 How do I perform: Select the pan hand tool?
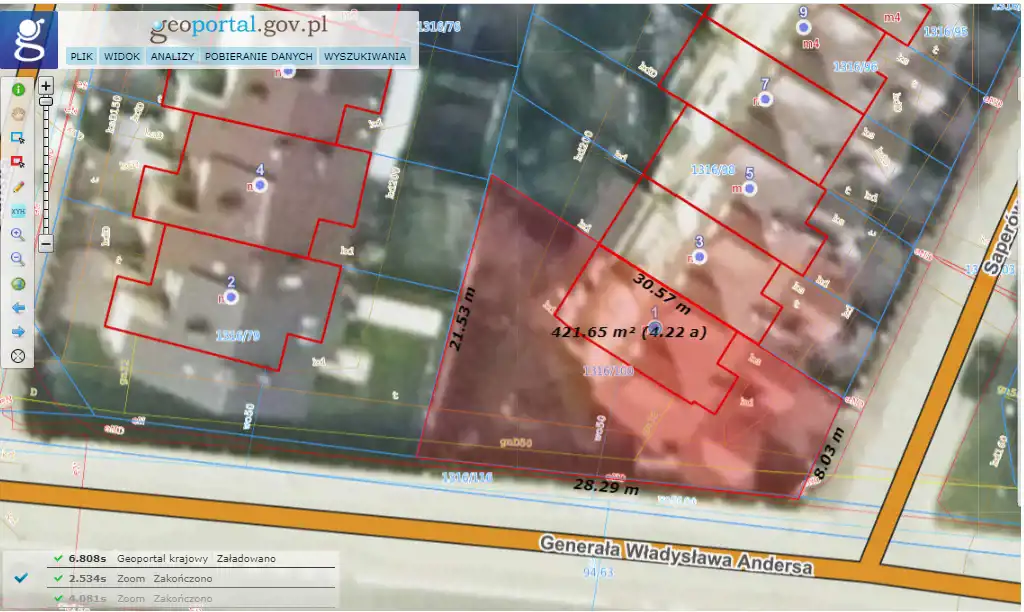[x=18, y=113]
